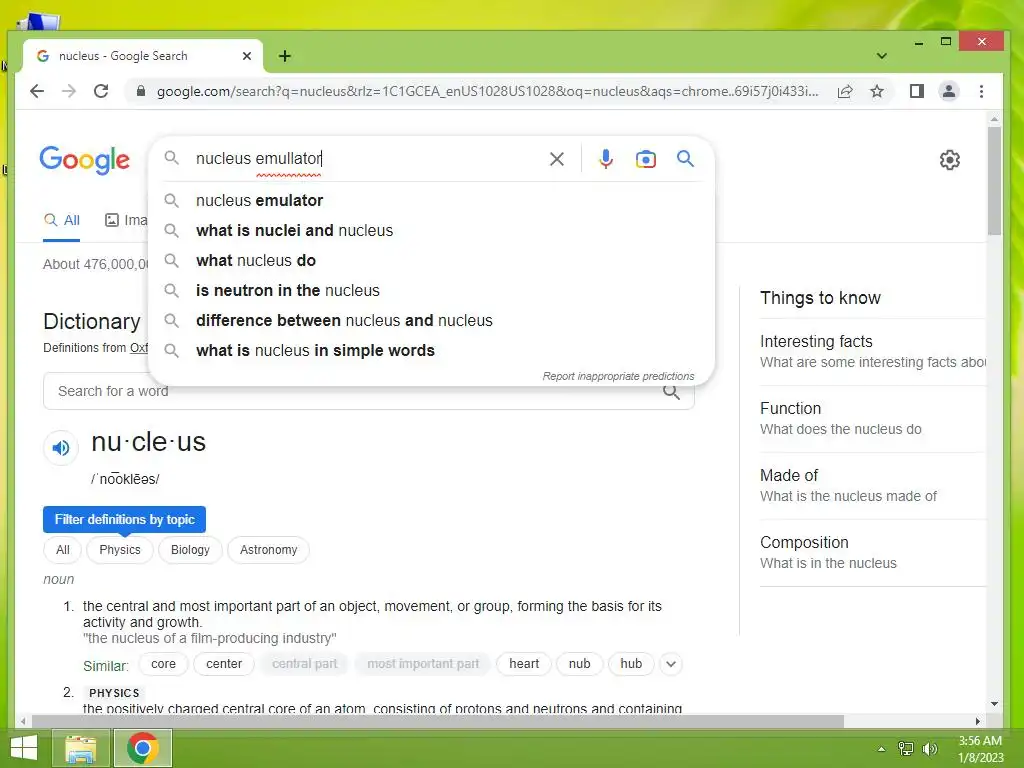The height and width of the screenshot is (768, 1024).
Task: Open 'Made of' in Things to know
Action: tap(872, 486)
